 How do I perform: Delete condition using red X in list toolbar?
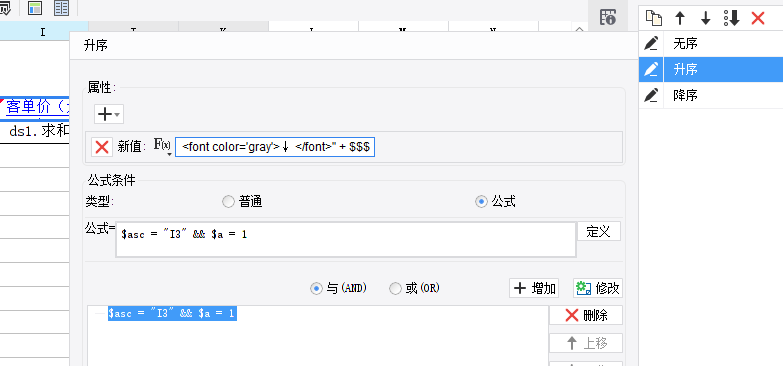click(758, 18)
